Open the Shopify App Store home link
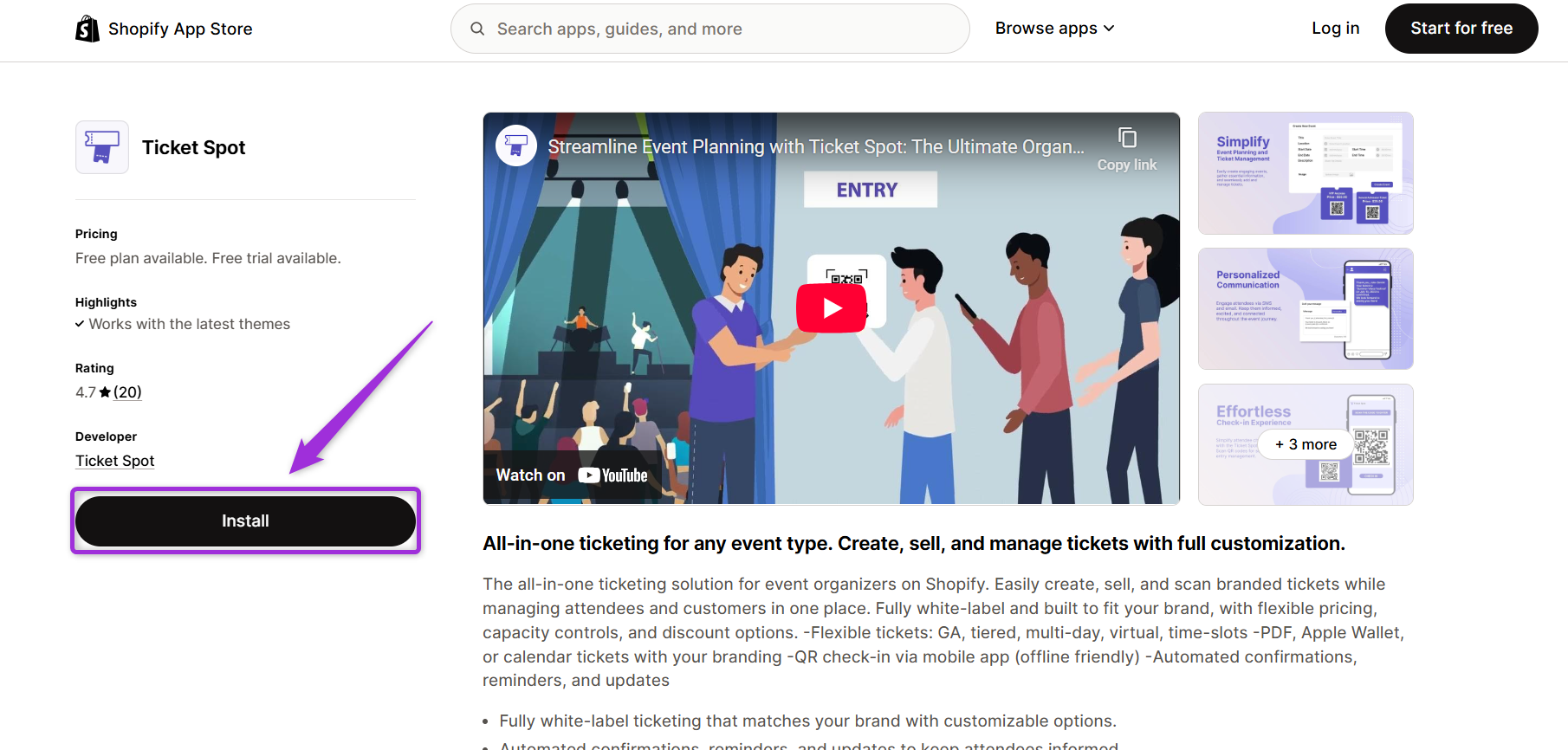 pyautogui.click(x=165, y=29)
